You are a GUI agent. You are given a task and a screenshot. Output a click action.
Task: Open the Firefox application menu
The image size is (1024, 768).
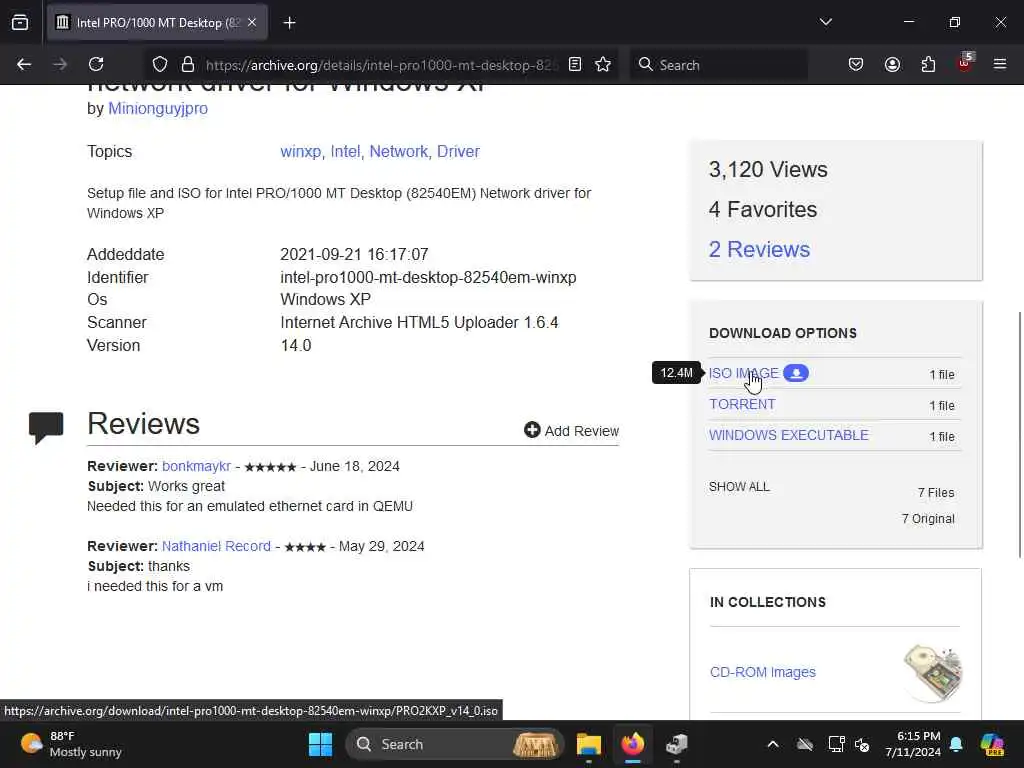tap(1000, 65)
